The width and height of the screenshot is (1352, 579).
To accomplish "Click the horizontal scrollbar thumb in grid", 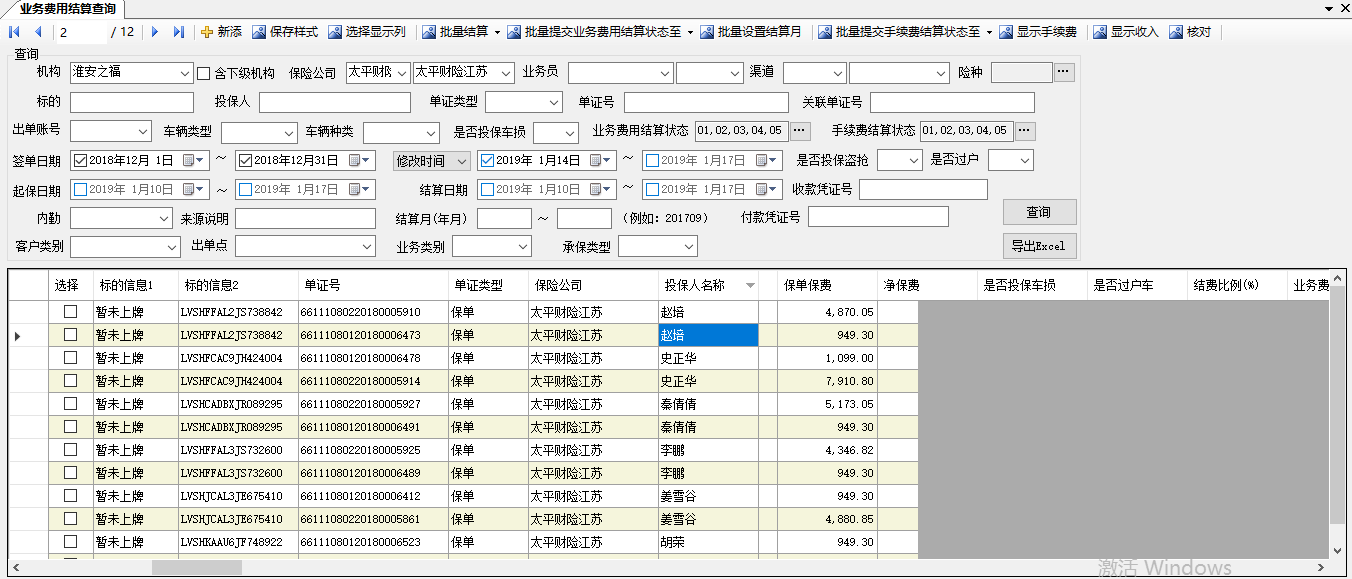I will pos(196,568).
